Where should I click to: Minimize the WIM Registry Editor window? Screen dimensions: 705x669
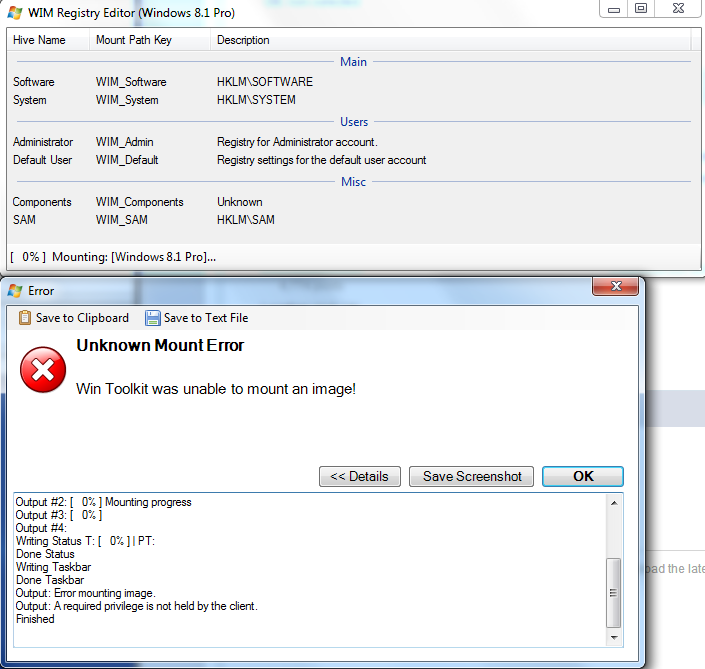[614, 9]
